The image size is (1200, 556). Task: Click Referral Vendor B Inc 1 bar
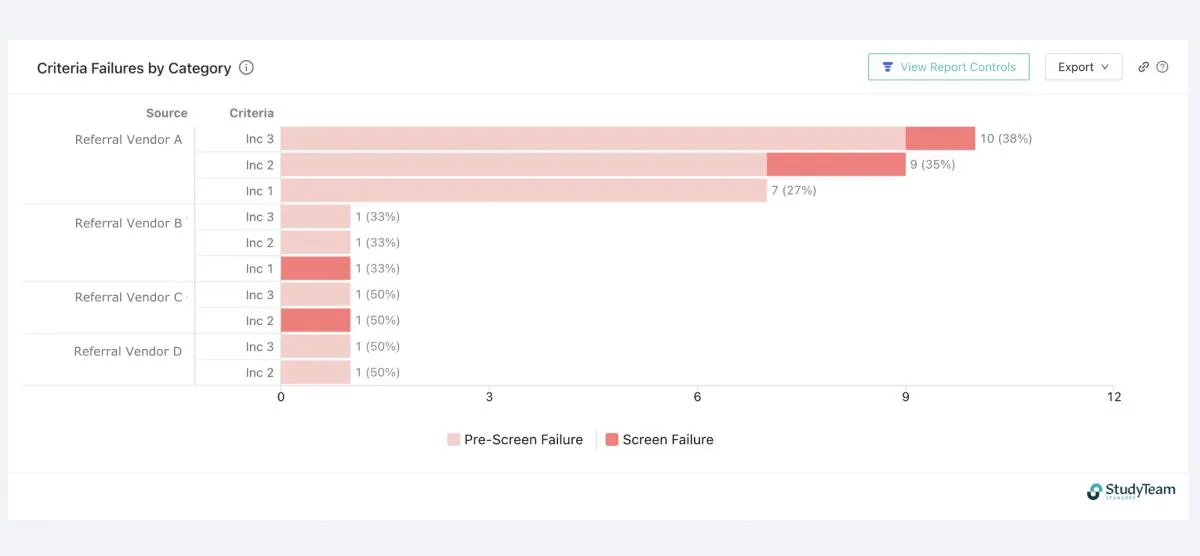pos(315,269)
